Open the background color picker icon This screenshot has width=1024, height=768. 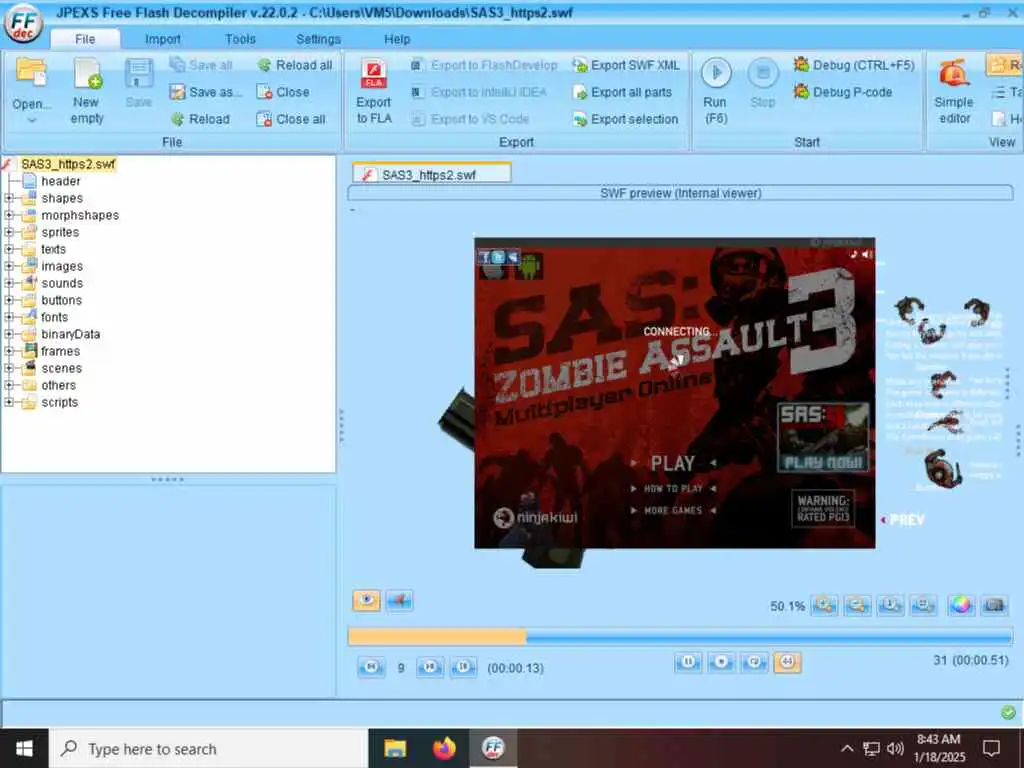click(x=961, y=605)
